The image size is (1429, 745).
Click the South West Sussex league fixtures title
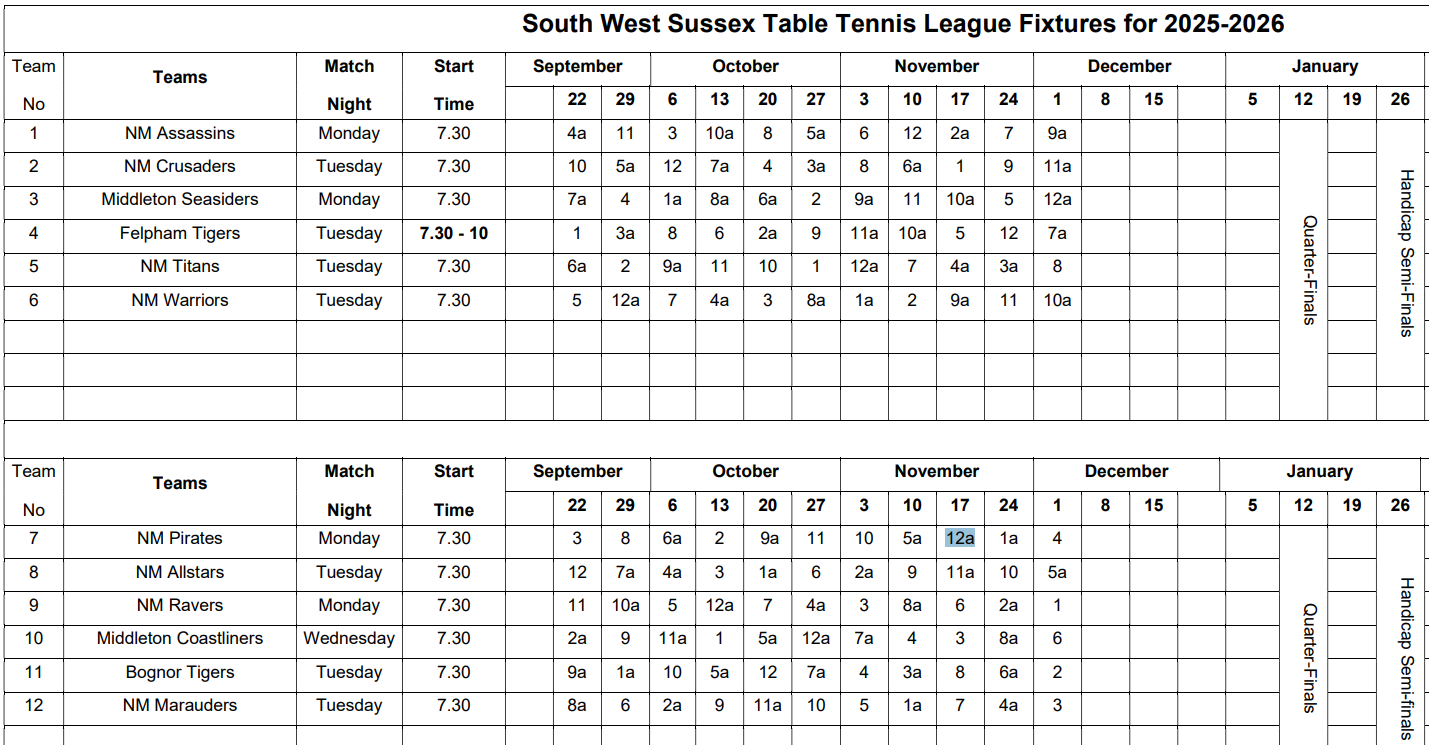(902, 25)
